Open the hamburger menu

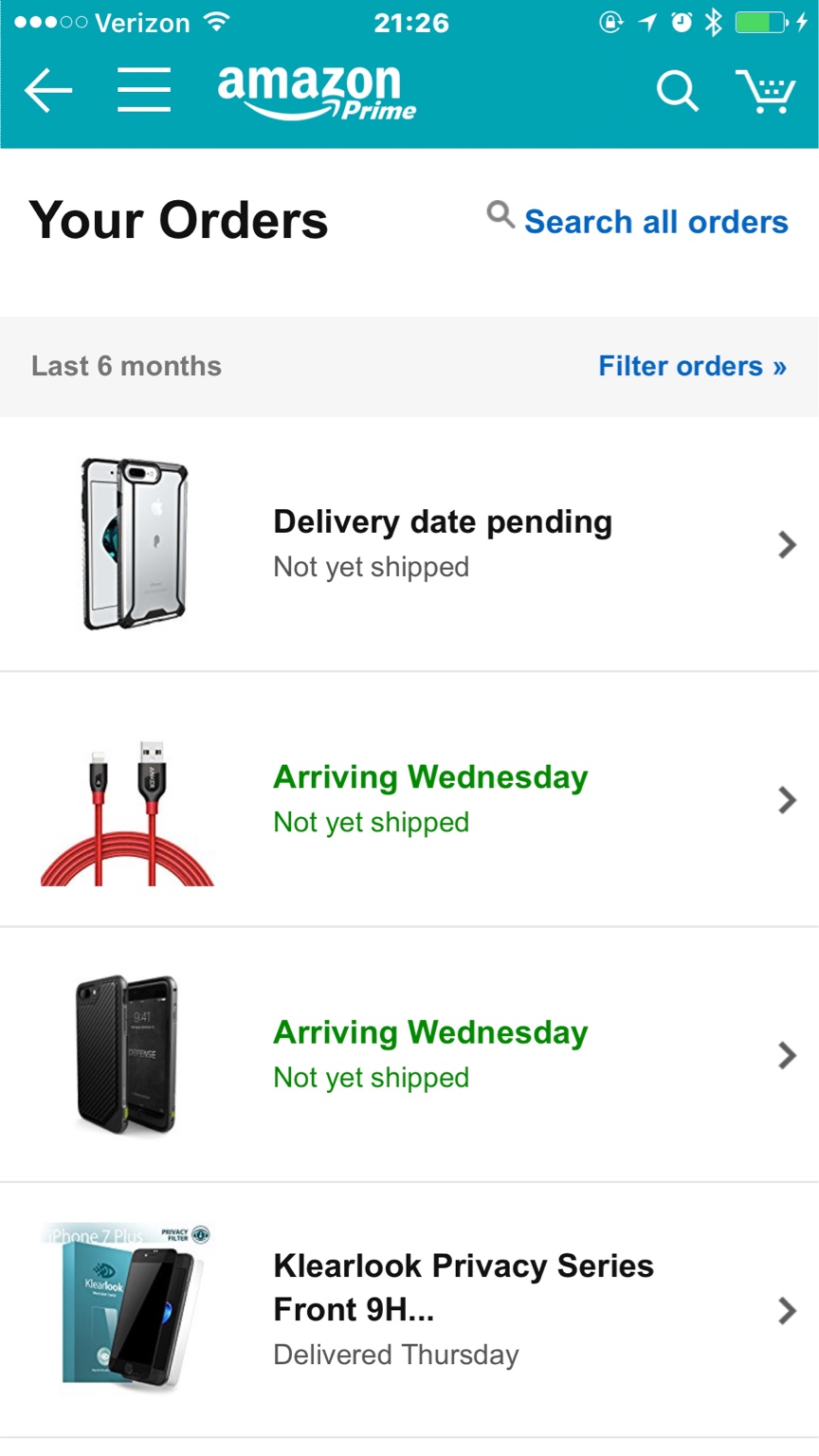(144, 90)
